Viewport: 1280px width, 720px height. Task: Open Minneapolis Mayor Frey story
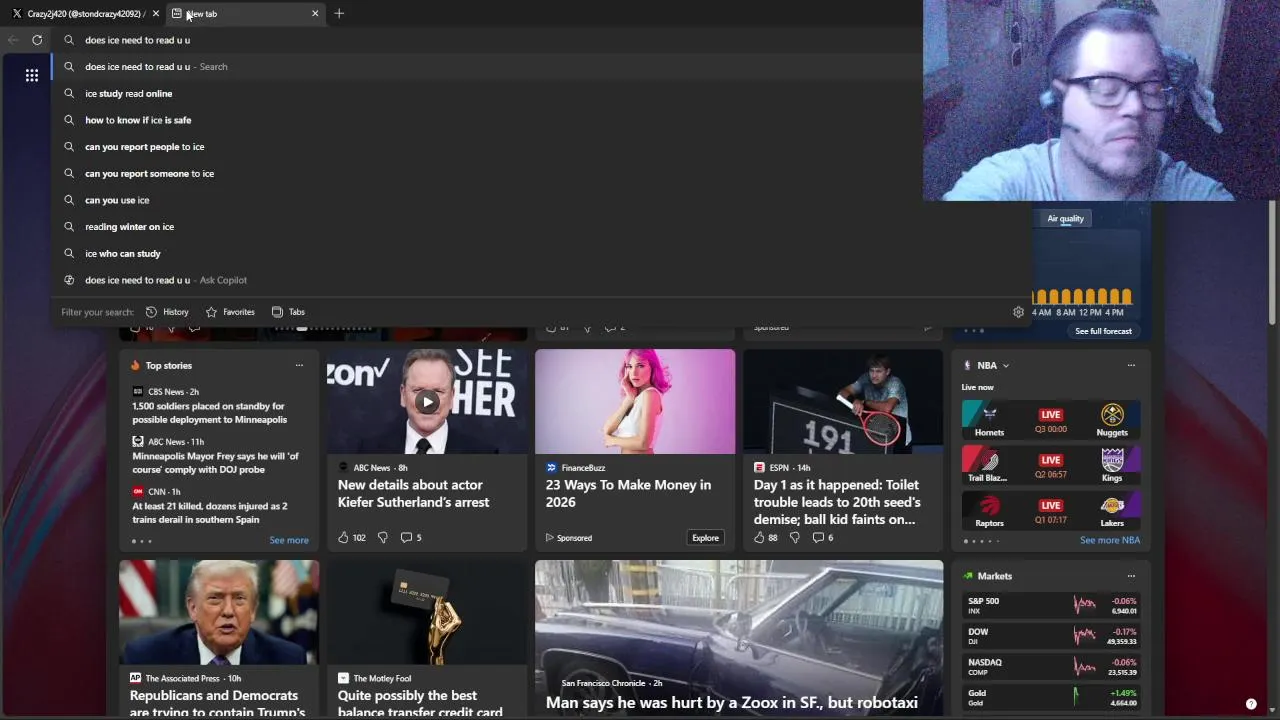[x=216, y=463]
